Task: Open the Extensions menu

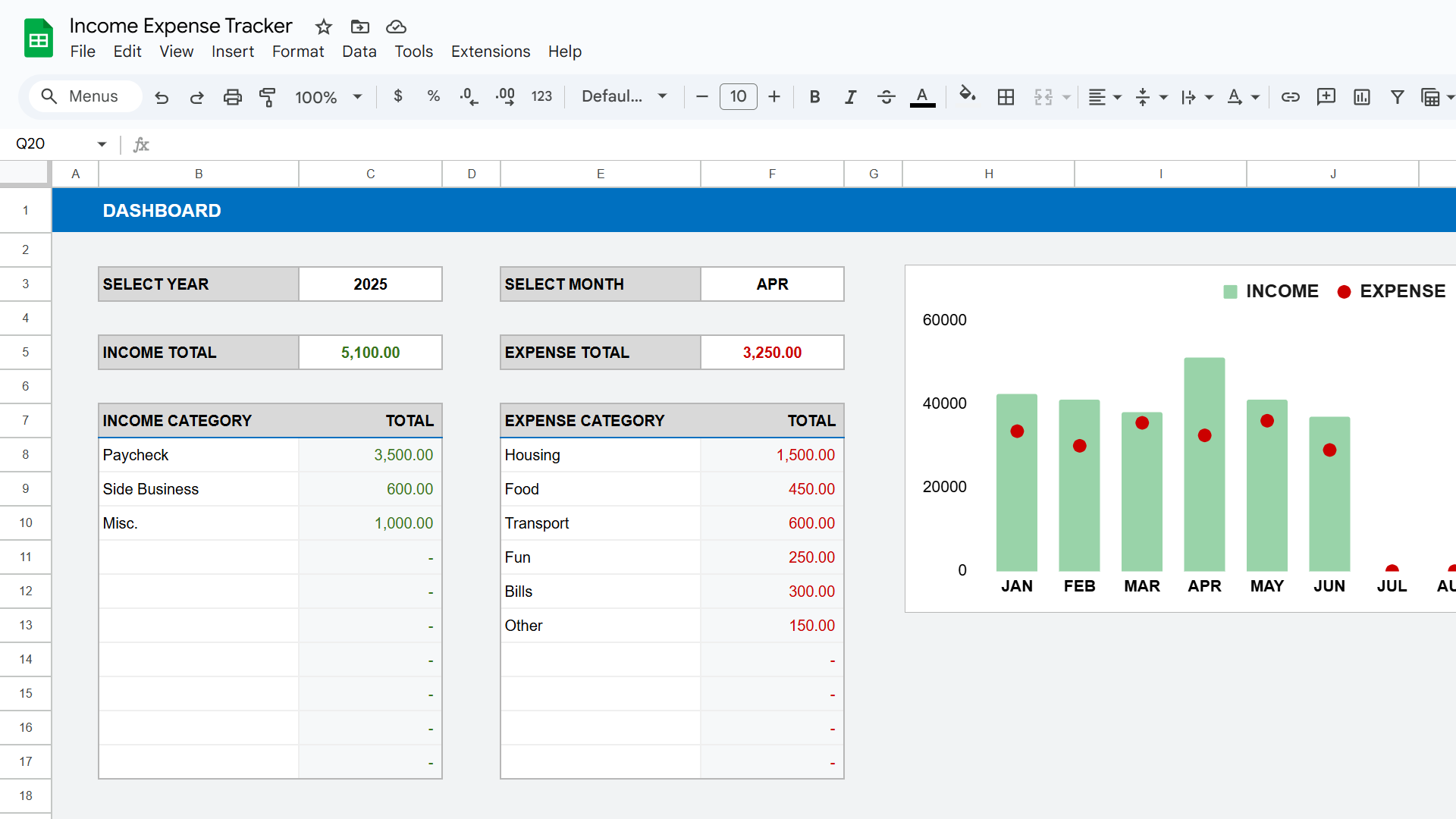Action: (x=490, y=52)
